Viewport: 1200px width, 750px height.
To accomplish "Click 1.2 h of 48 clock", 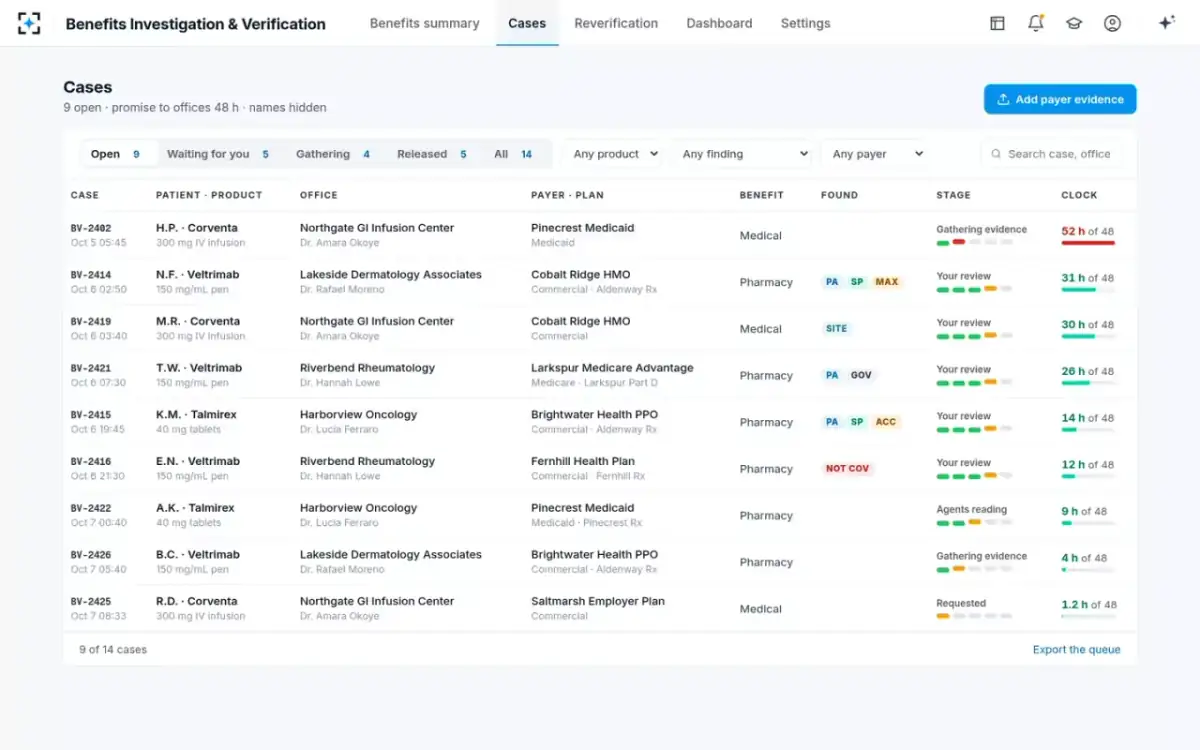I will pyautogui.click(x=1089, y=605).
